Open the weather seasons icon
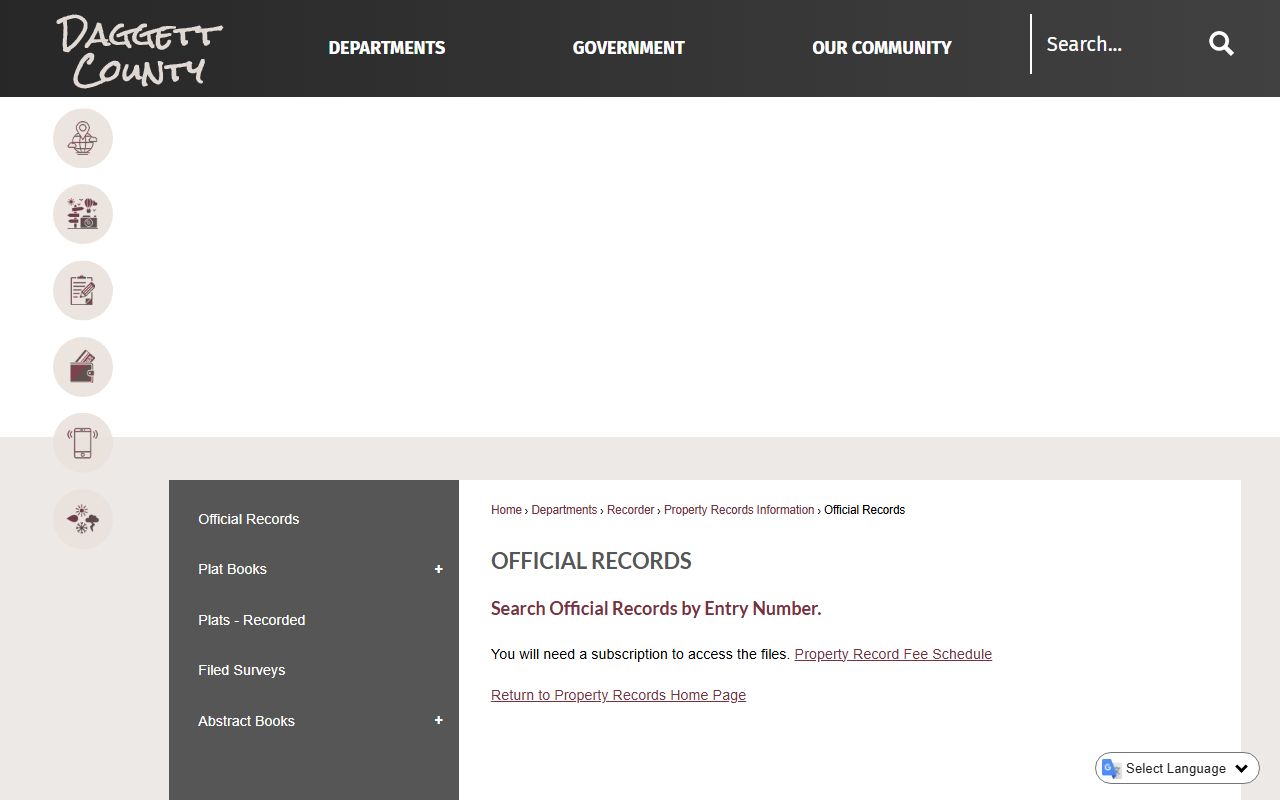 click(83, 519)
